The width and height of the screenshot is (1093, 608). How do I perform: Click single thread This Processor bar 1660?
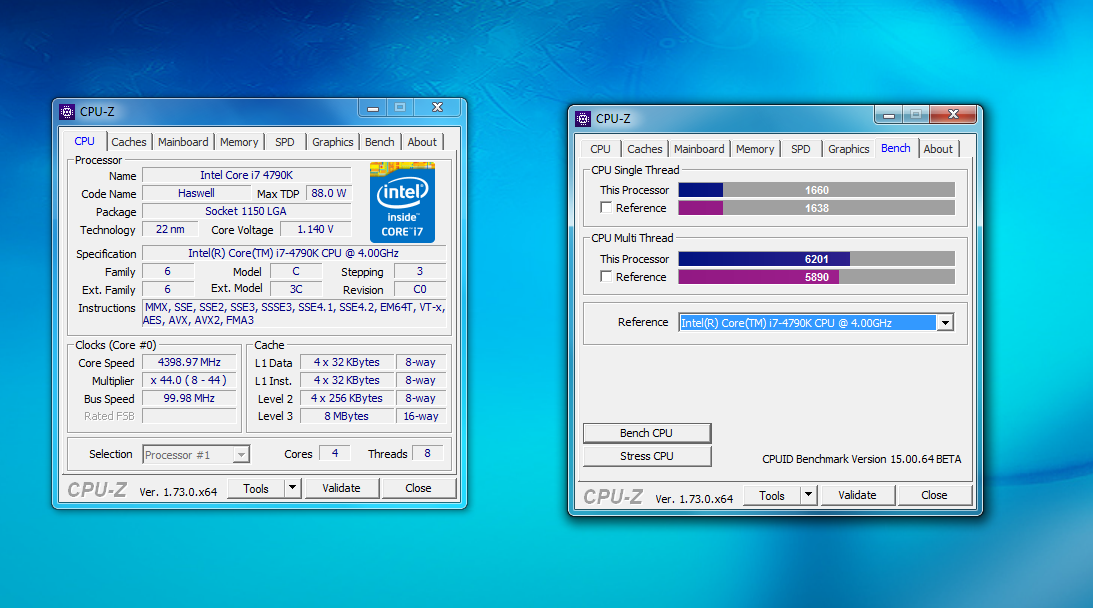(x=816, y=190)
